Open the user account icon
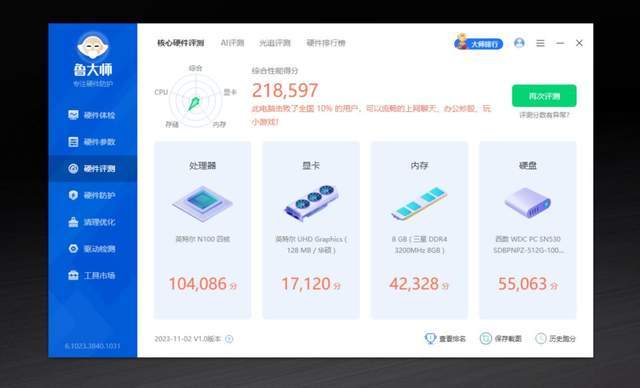Screen dimensions: 640x388 tap(519, 43)
